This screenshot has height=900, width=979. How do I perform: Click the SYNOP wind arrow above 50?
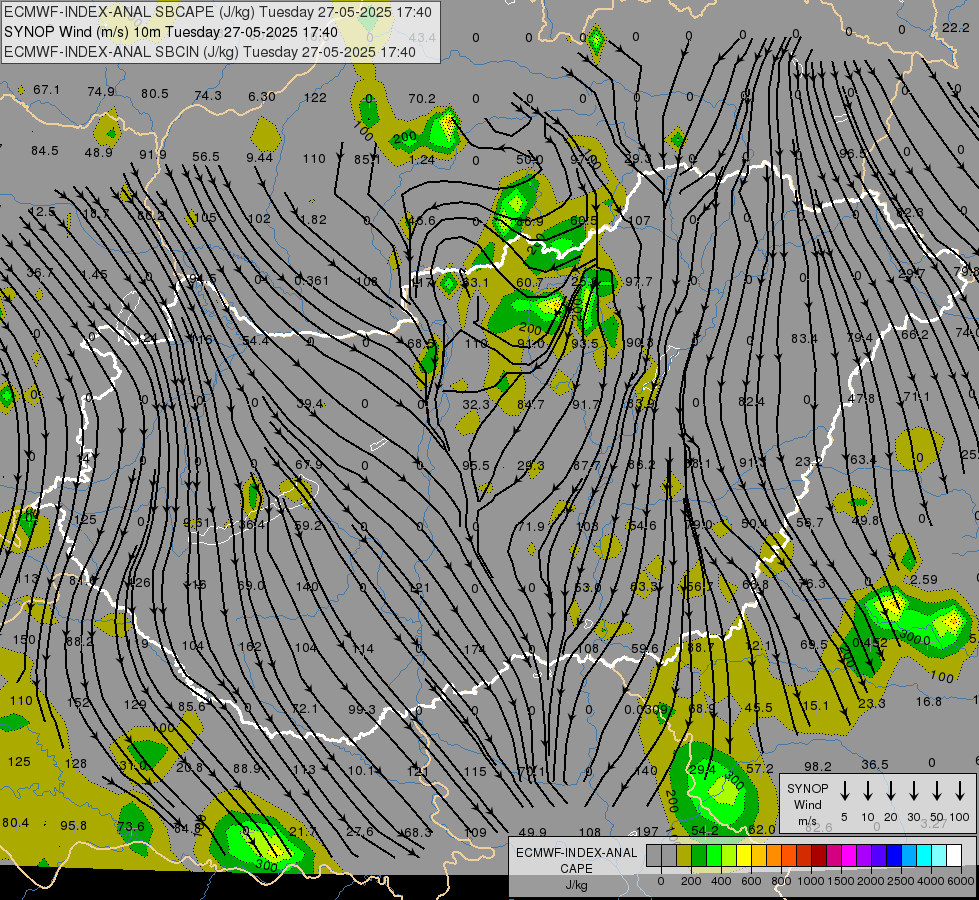click(937, 790)
